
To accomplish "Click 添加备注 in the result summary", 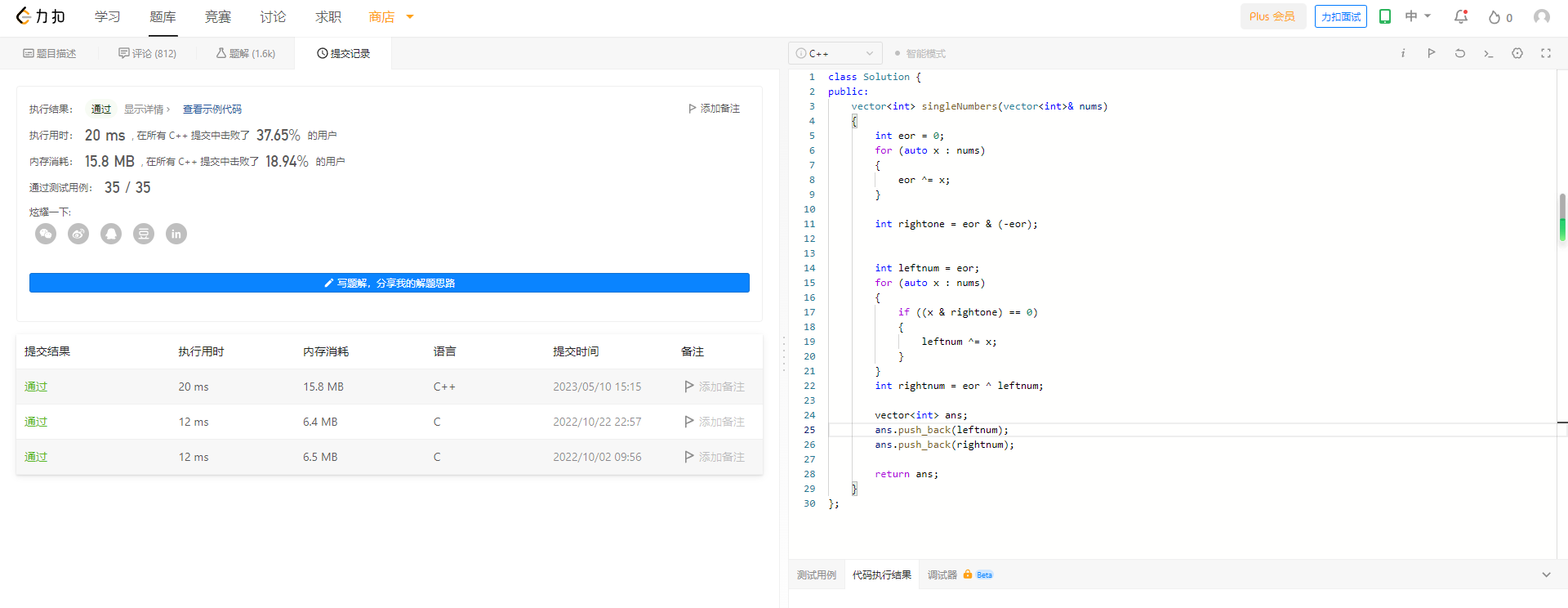I will click(x=715, y=109).
